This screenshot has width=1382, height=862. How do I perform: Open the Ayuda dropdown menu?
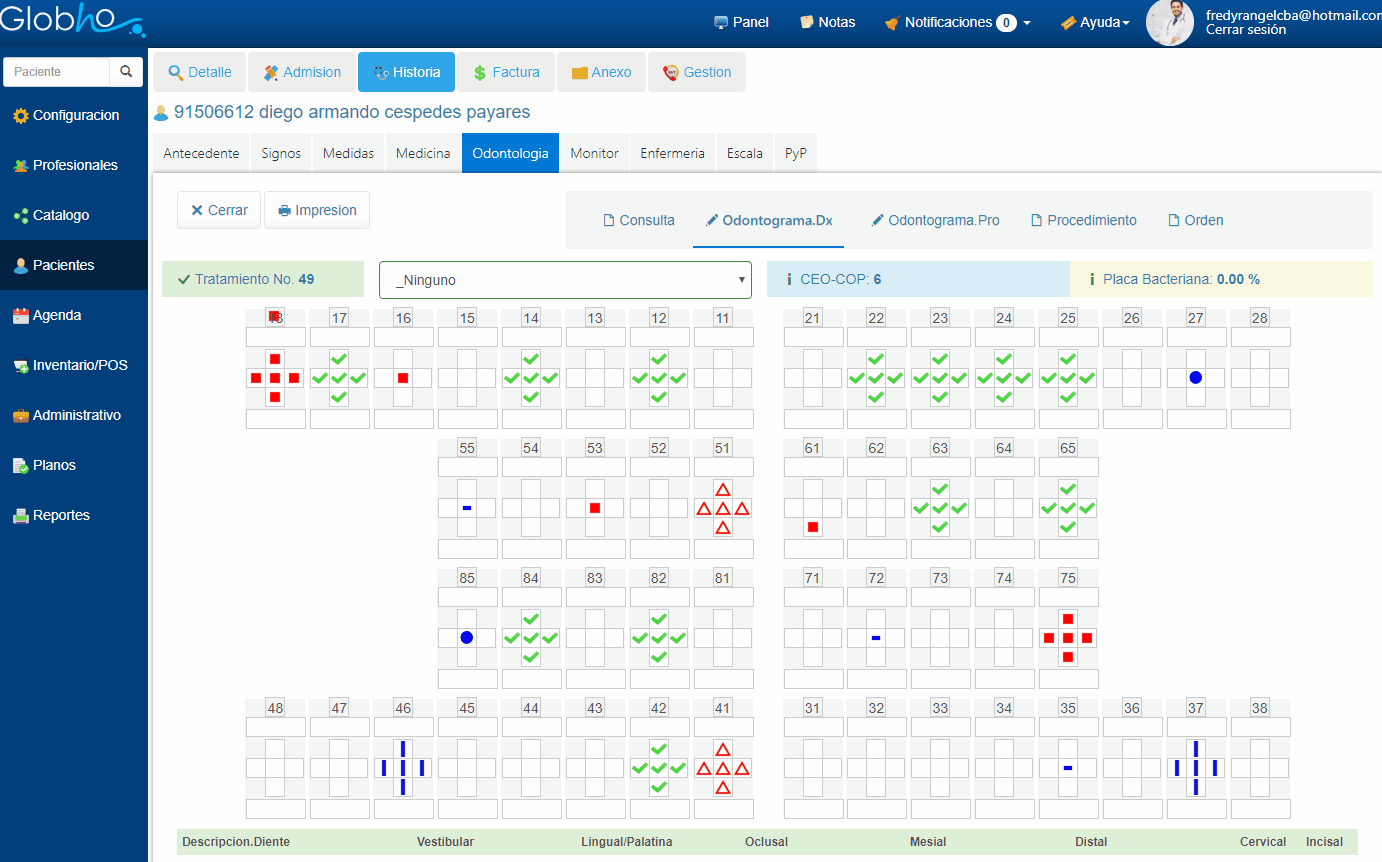click(x=1095, y=22)
